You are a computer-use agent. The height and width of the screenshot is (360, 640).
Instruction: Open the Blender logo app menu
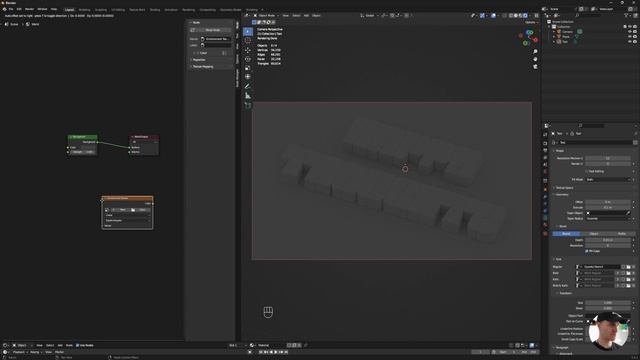click(4, 9)
